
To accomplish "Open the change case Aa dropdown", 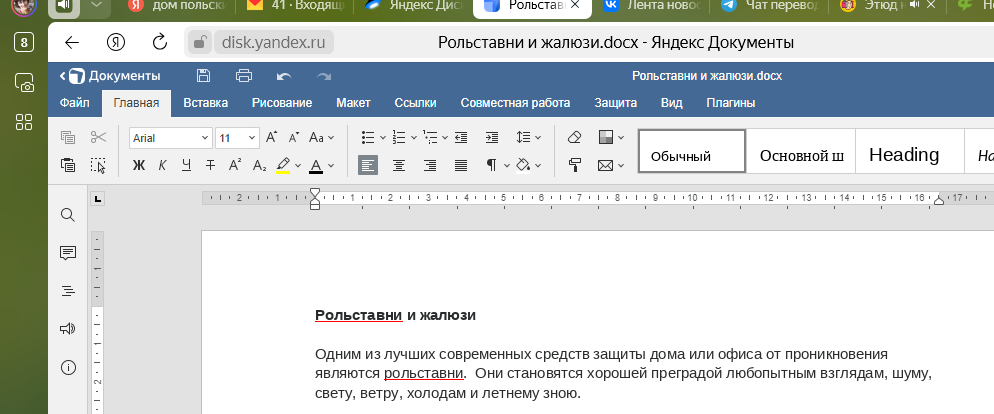I will (322, 138).
